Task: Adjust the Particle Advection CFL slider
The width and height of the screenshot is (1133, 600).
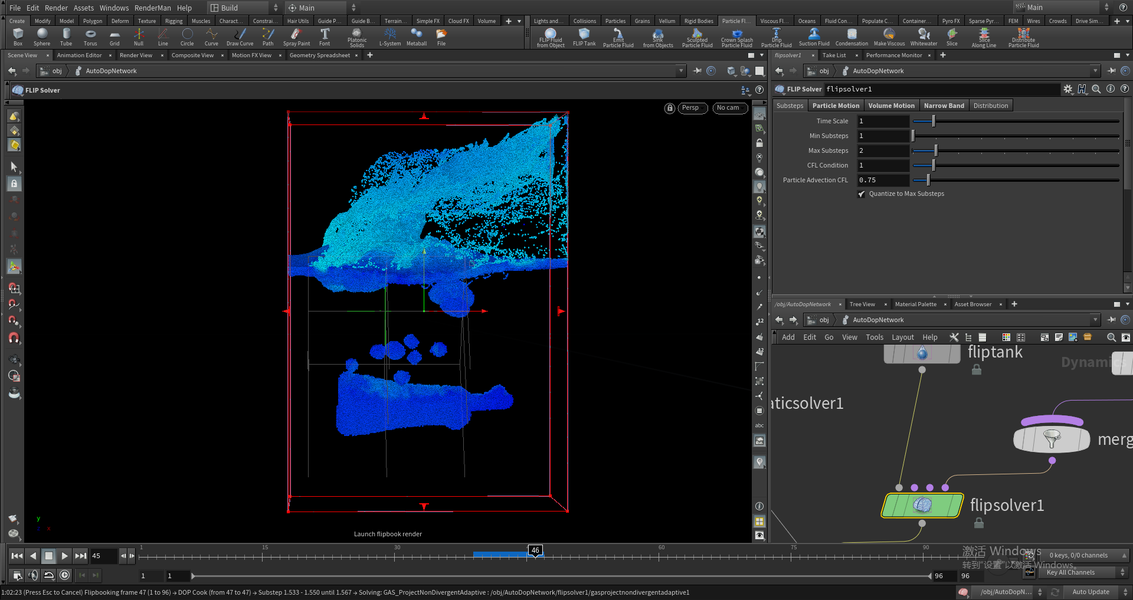Action: pos(1016,180)
